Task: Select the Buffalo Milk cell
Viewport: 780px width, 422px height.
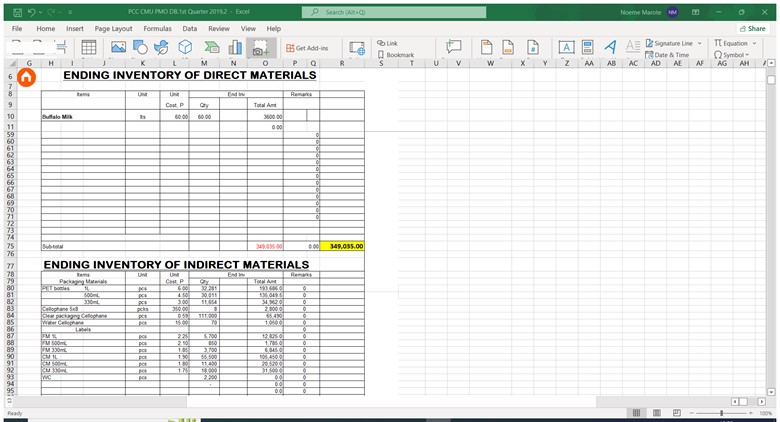Action: coord(83,116)
